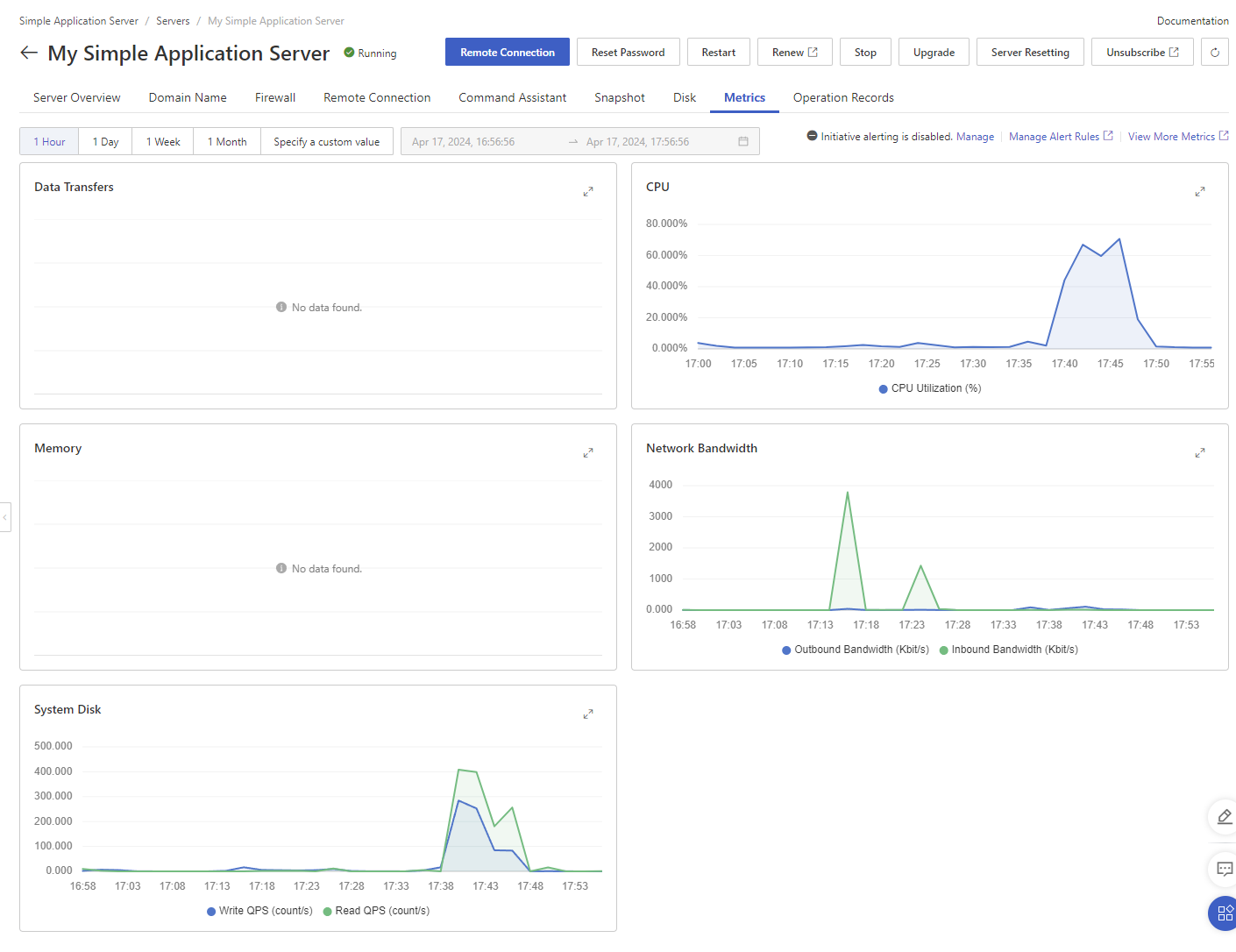1236x952 pixels.
Task: Open the blue grid apps floating button
Action: (x=1224, y=913)
